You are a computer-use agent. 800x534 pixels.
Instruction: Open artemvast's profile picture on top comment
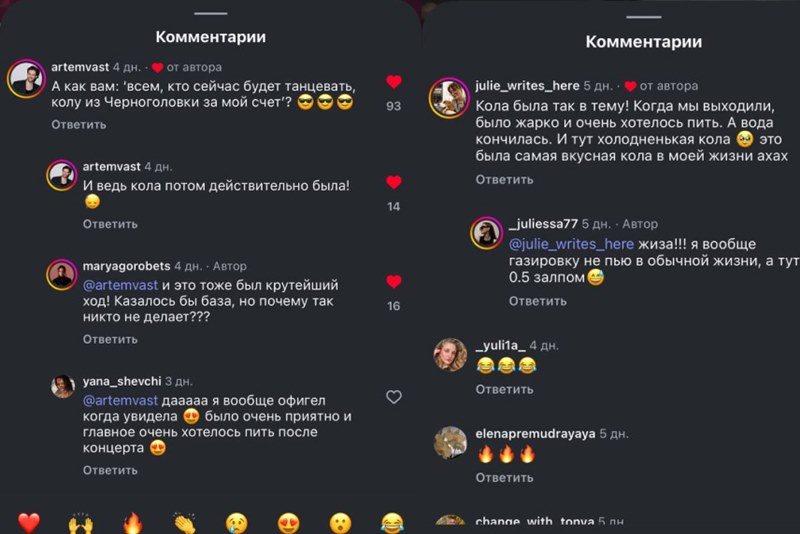point(27,79)
